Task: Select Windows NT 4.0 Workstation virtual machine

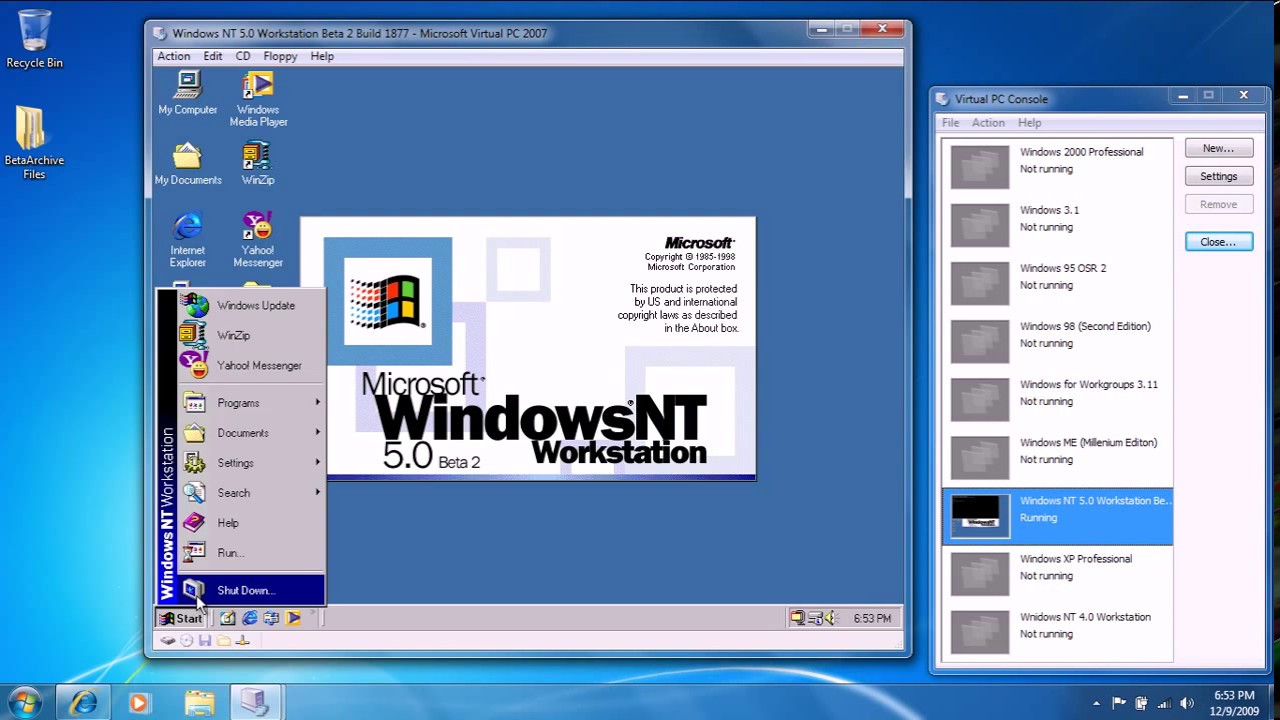Action: (1057, 631)
